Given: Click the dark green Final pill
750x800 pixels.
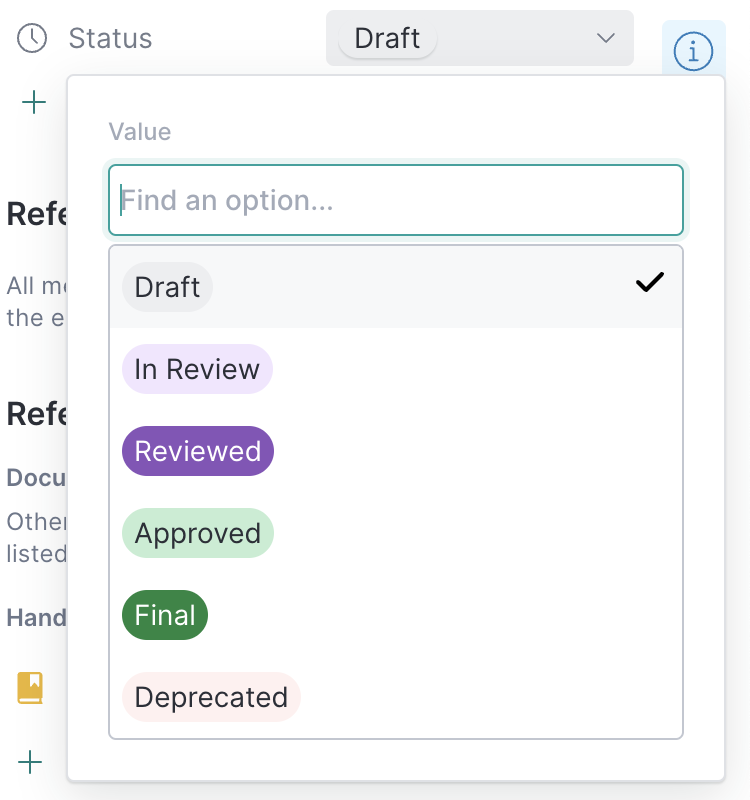Looking at the screenshot, I should click(165, 615).
